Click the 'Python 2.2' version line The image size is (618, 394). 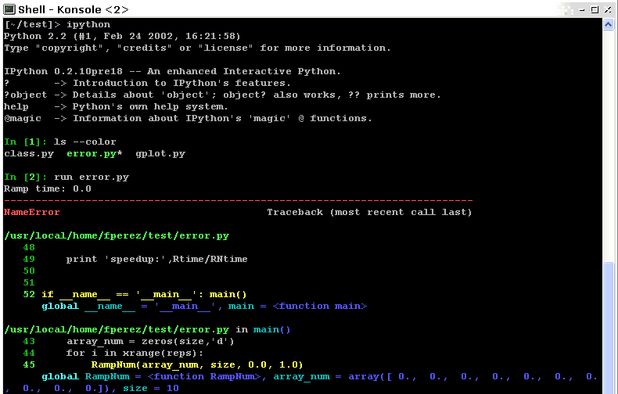point(122,36)
